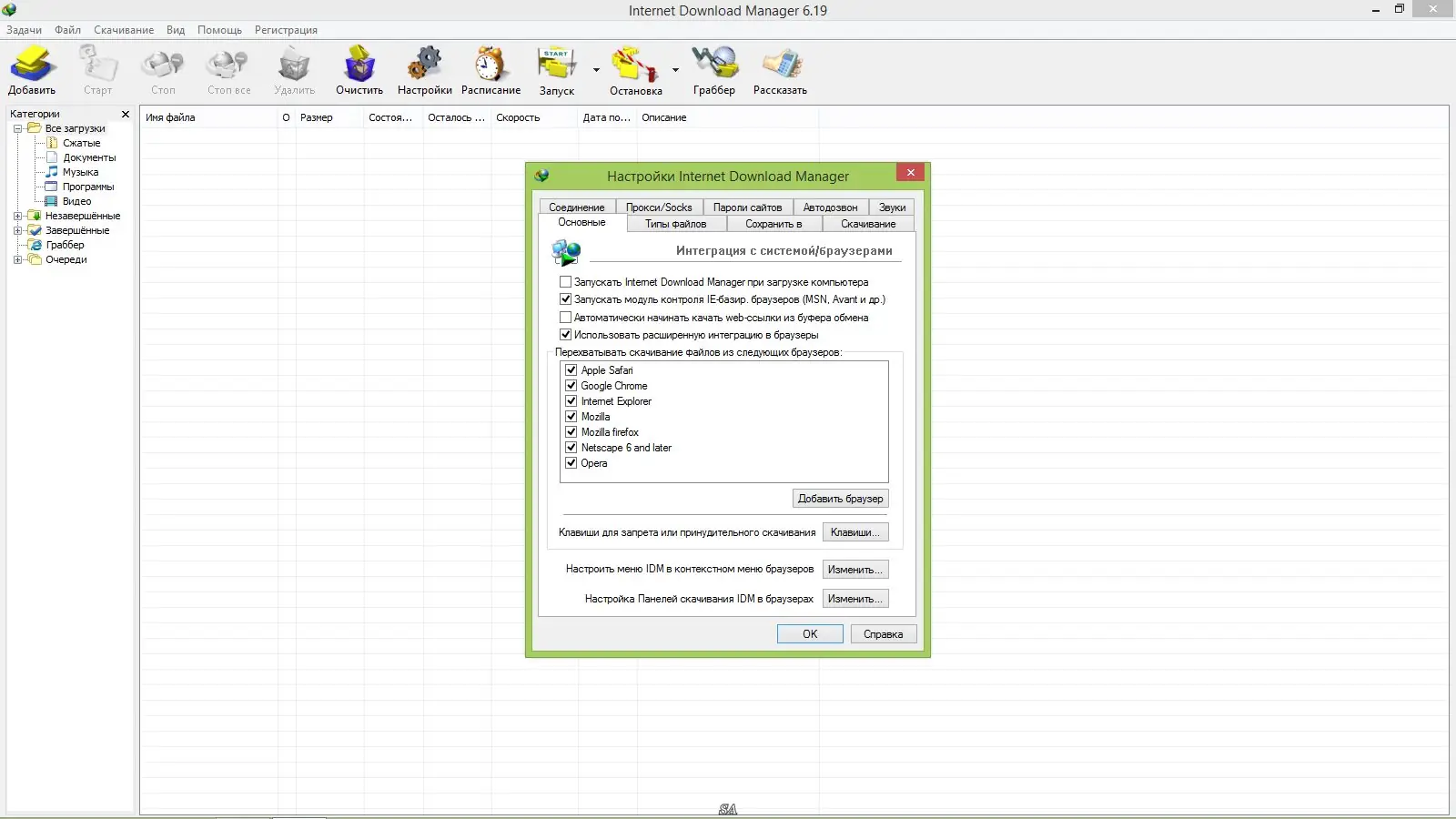Enable launching IDM at computer startup
This screenshot has height=819, width=1456.
(x=565, y=282)
